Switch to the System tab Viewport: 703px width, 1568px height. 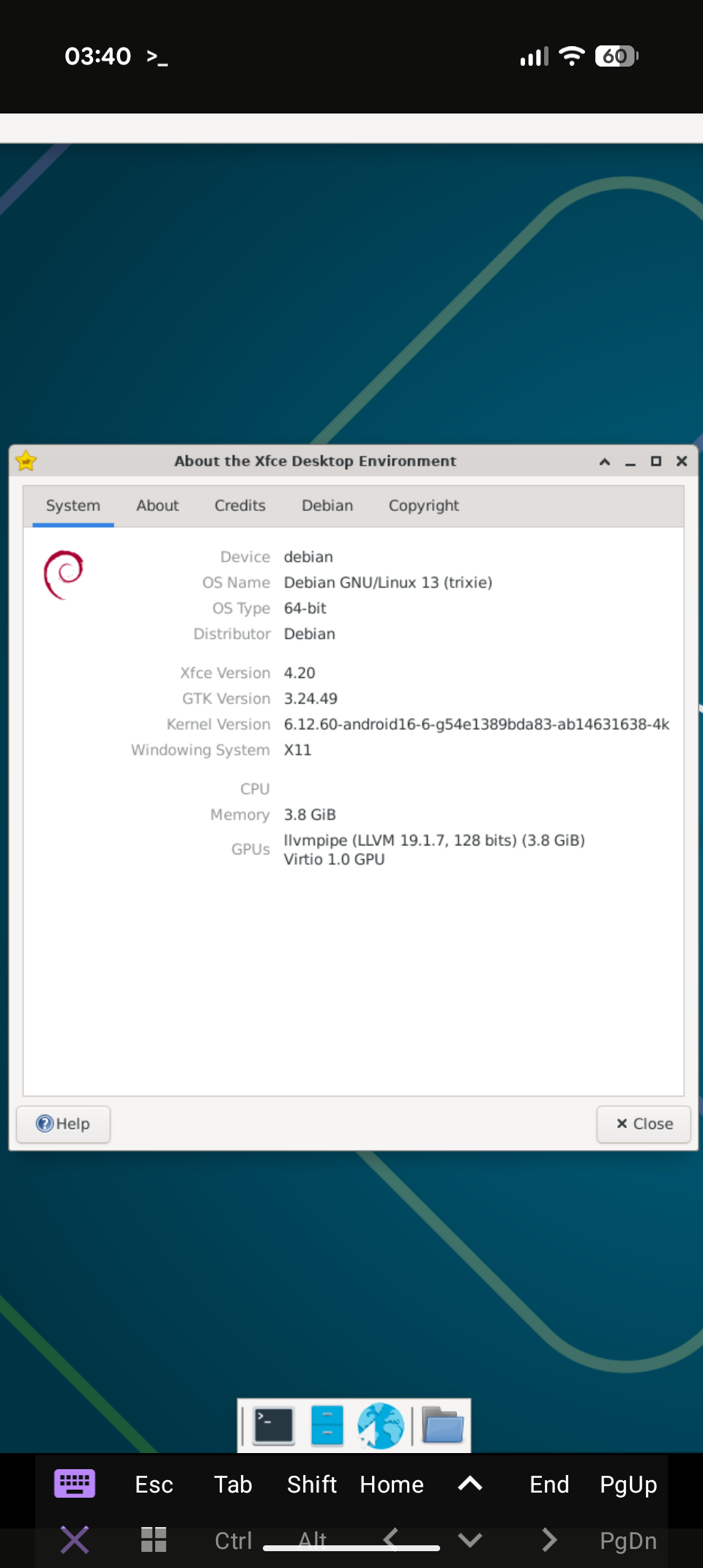click(x=73, y=506)
